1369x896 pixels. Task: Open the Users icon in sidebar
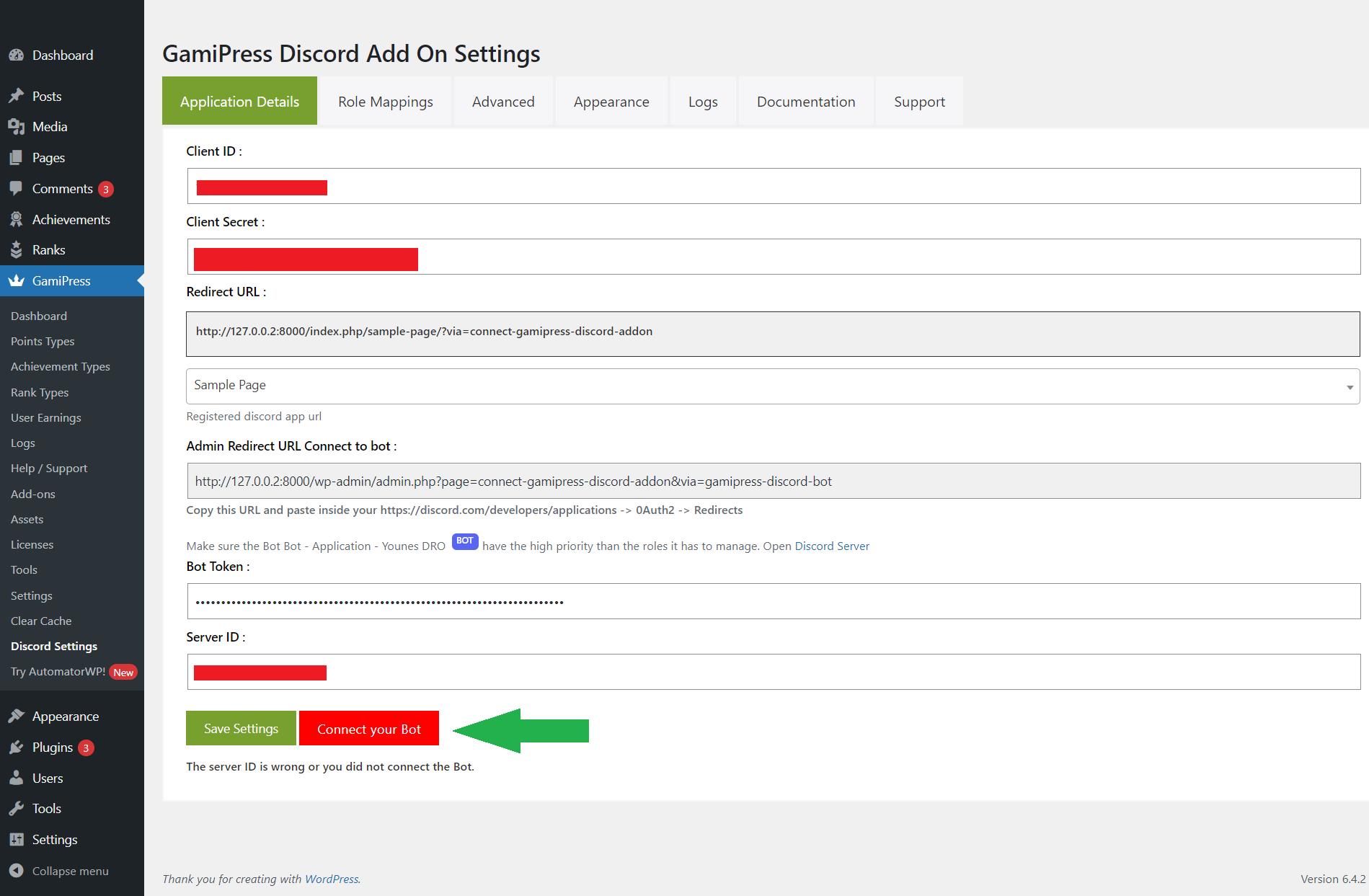click(17, 778)
